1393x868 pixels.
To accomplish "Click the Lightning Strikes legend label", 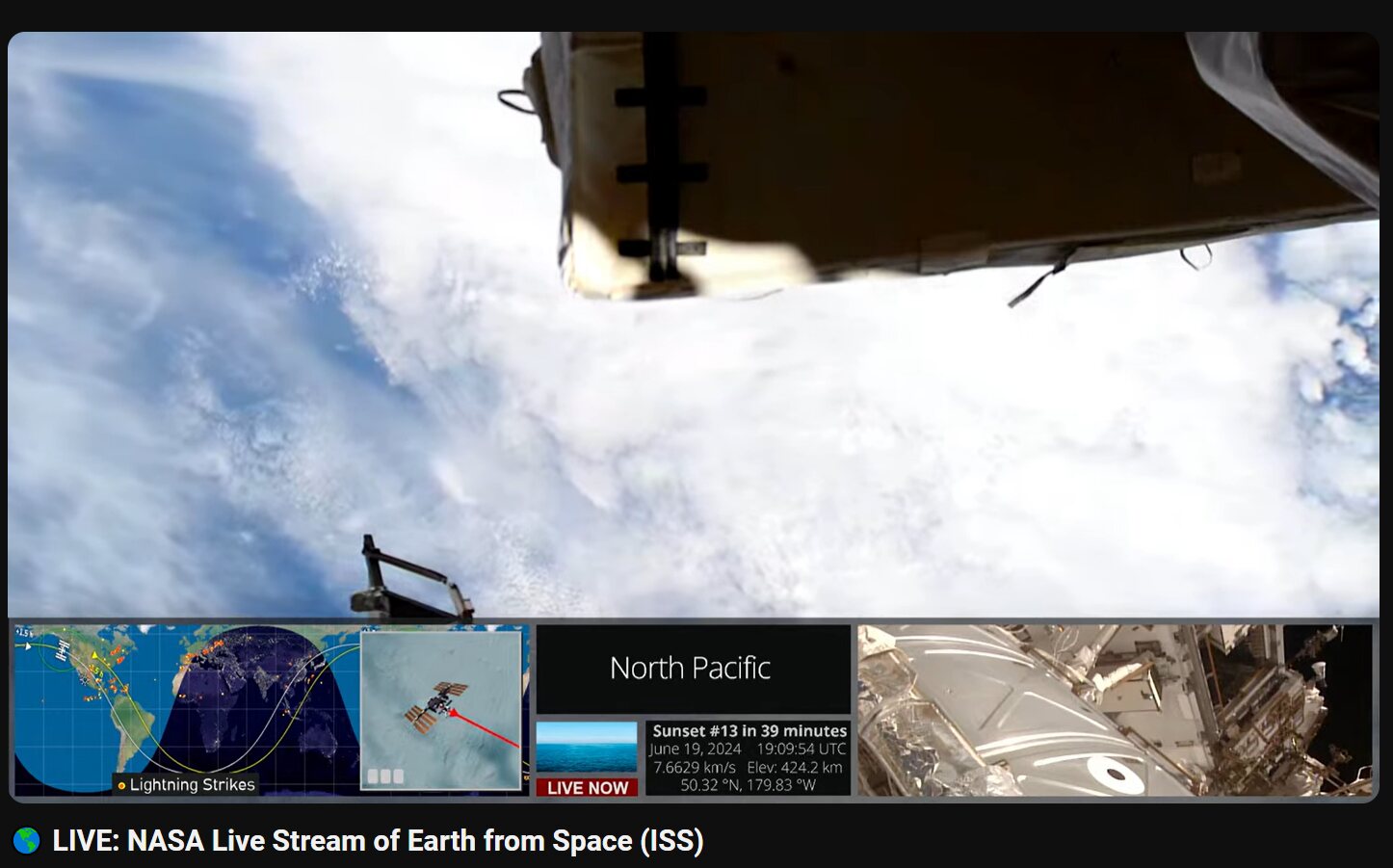I will tap(193, 785).
